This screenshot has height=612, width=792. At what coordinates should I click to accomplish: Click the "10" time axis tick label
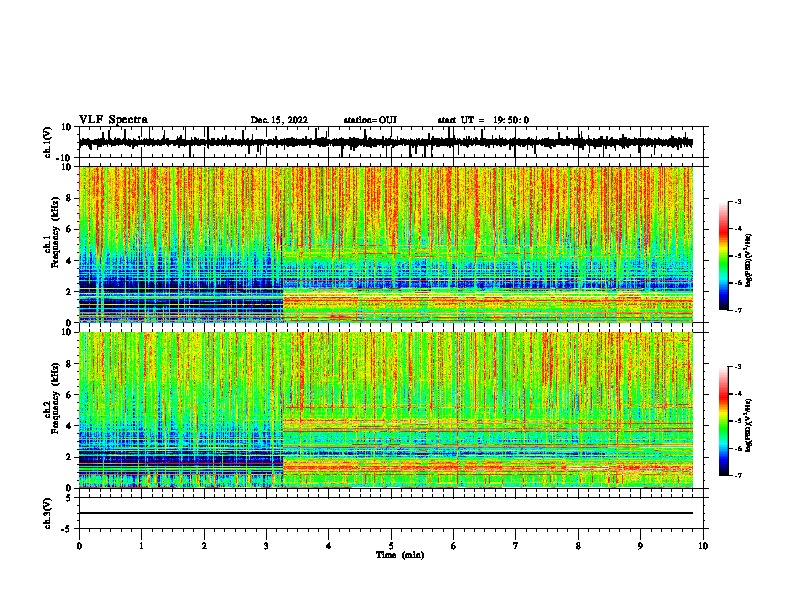(x=703, y=546)
